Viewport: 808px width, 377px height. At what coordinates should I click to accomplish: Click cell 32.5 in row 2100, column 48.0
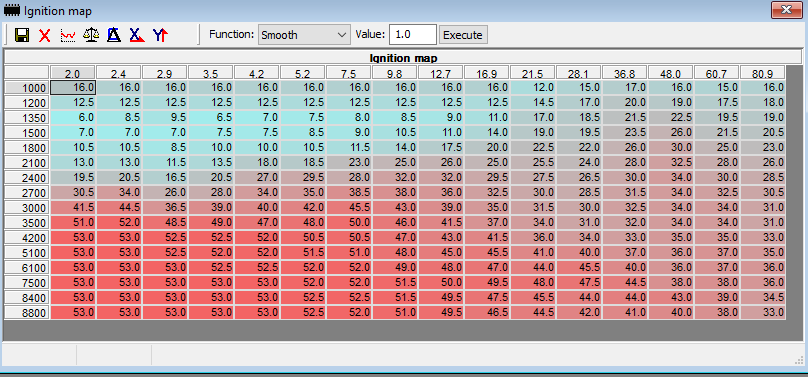[671, 162]
